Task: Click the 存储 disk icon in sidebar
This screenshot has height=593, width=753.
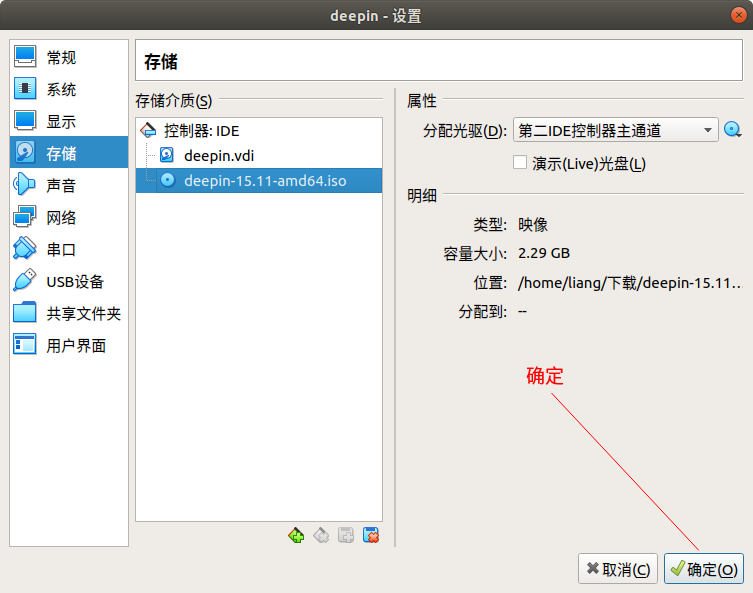Action: 25,152
